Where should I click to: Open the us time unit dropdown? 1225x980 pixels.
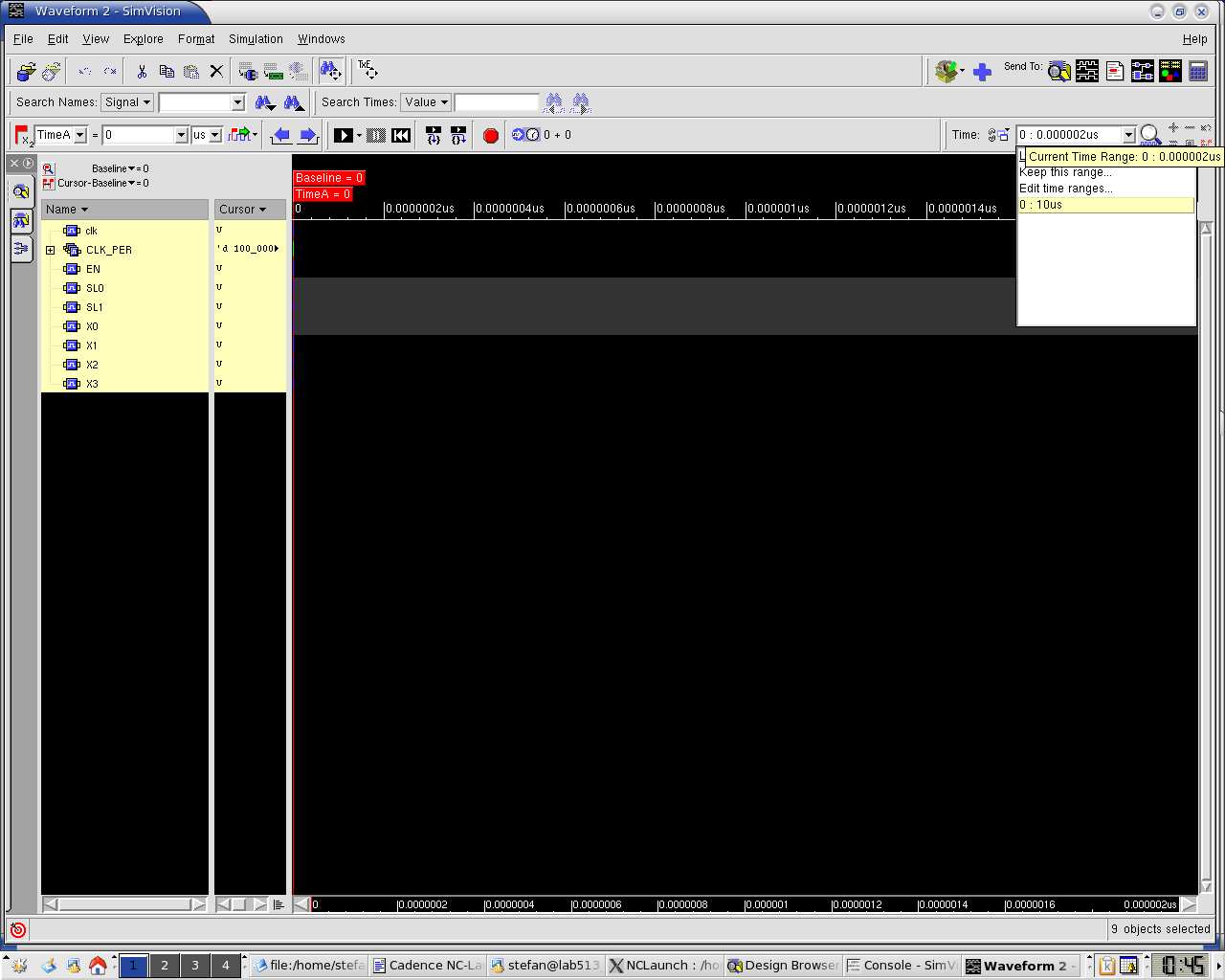click(x=215, y=135)
